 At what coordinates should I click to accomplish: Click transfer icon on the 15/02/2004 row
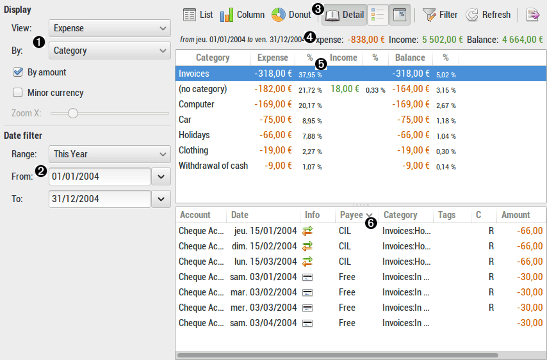pyautogui.click(x=307, y=246)
